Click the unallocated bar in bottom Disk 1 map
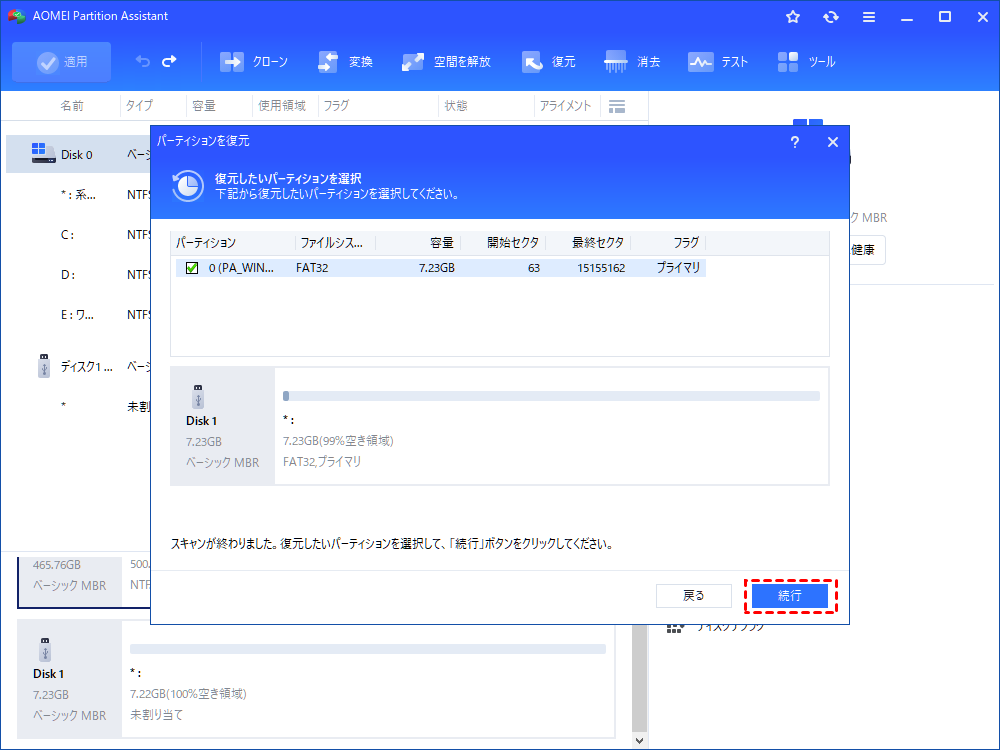1000x750 pixels. [x=367, y=649]
